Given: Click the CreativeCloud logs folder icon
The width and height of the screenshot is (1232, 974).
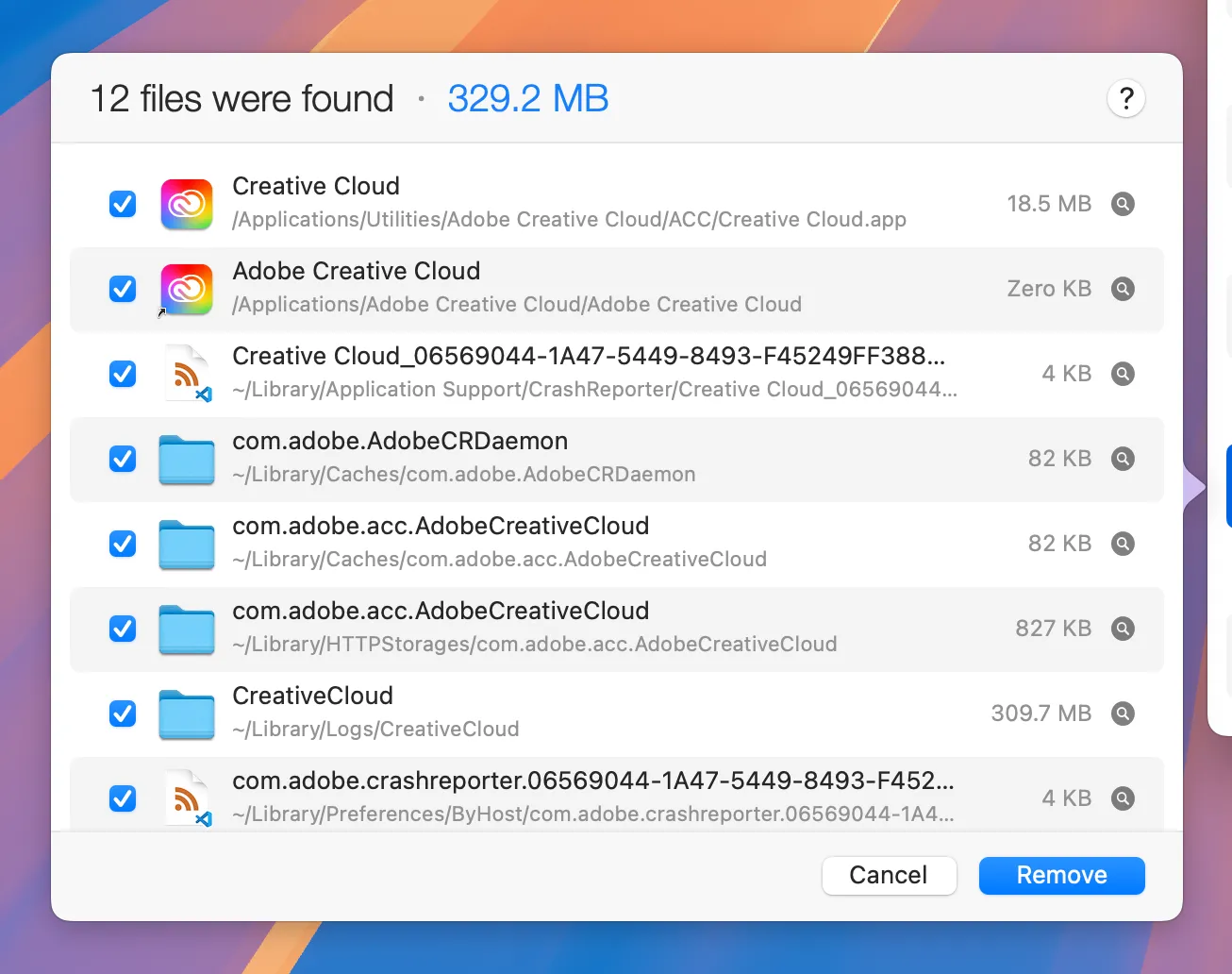Looking at the screenshot, I should click(186, 714).
